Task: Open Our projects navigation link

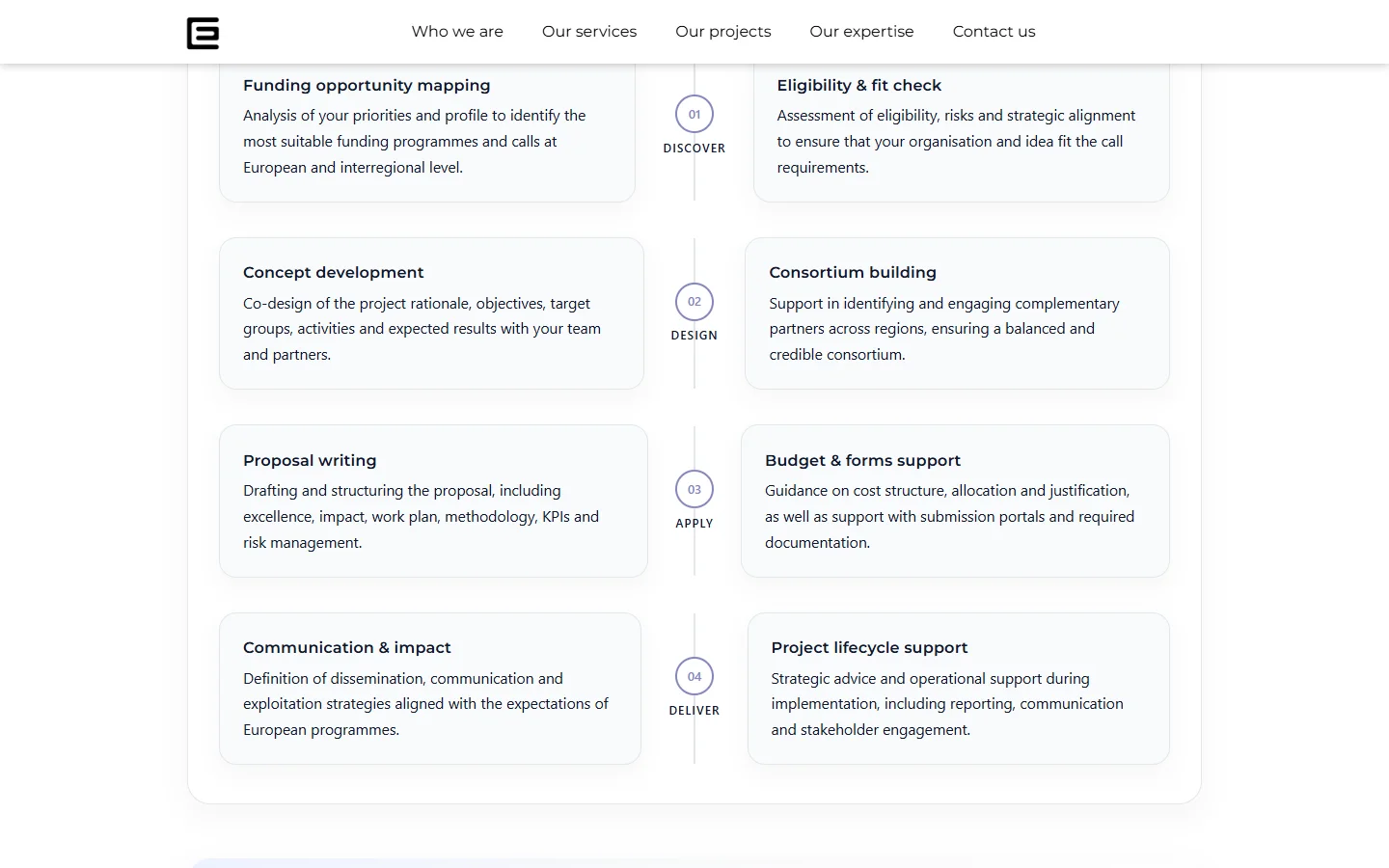Action: tap(723, 32)
